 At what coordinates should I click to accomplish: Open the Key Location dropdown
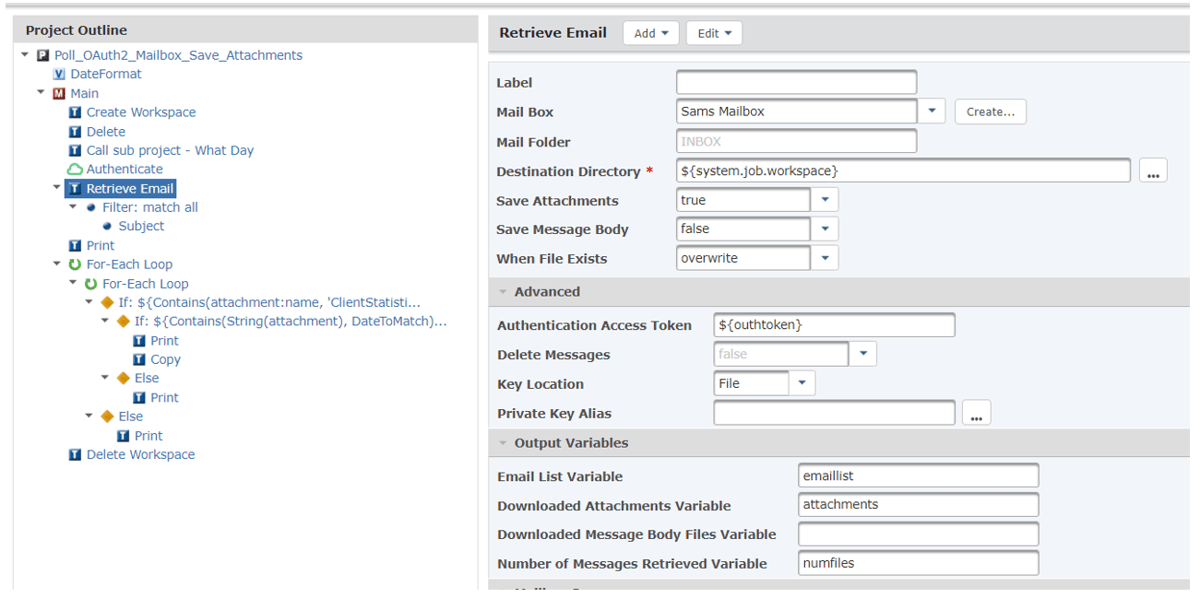point(802,382)
